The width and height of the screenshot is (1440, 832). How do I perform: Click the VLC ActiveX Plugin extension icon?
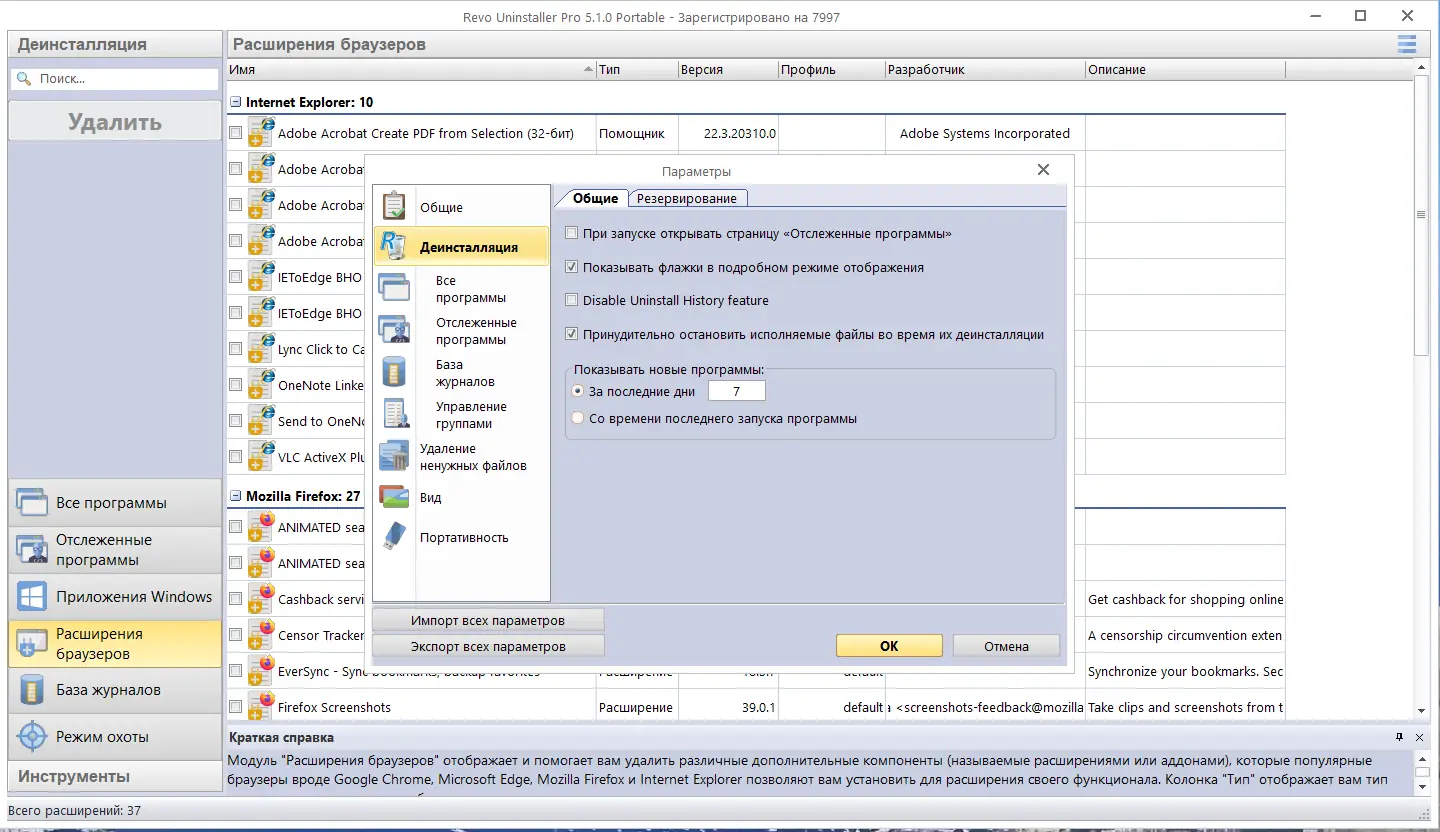(x=261, y=456)
